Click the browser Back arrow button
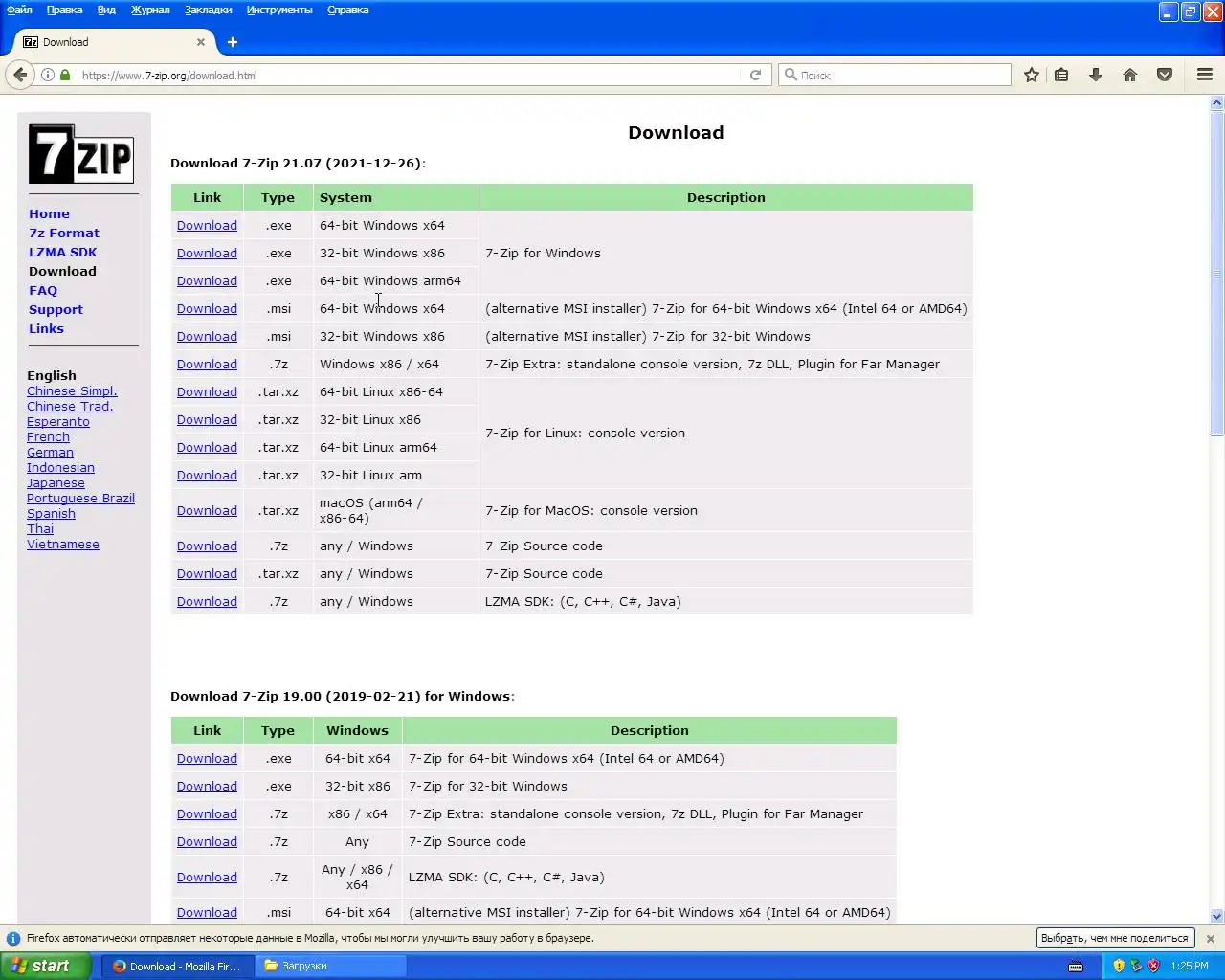This screenshot has width=1225, height=980. 20,75
